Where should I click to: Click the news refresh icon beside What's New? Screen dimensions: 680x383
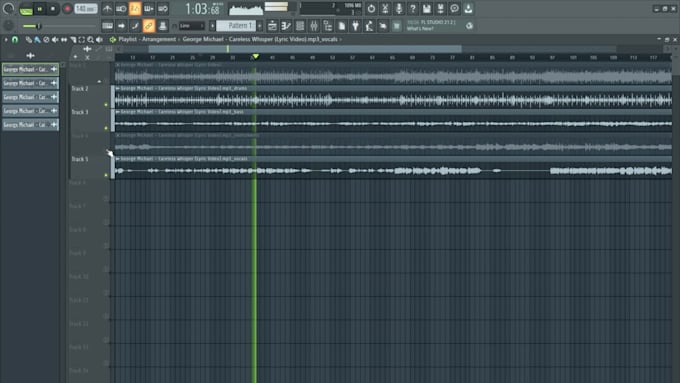469,26
